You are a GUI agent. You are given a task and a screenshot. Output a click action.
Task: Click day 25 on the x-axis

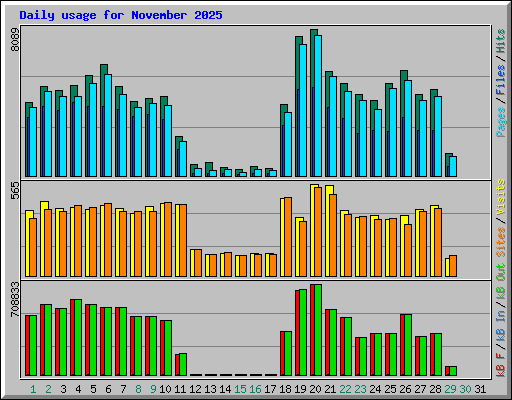[x=390, y=389]
